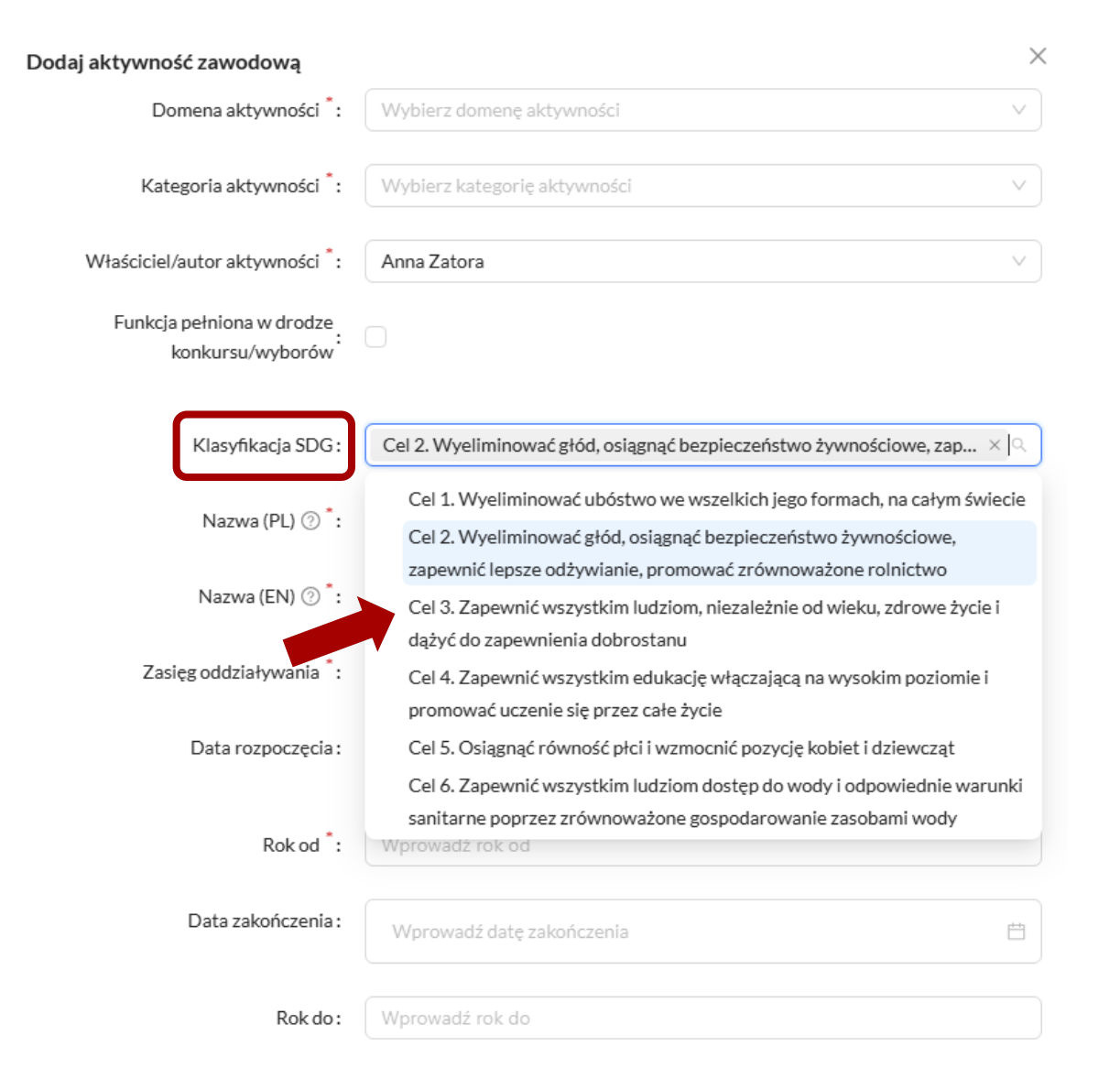Viewport: 1120px width, 1068px height.
Task: Click the Klasyfikacja SDG field label
Action: pyautogui.click(x=264, y=445)
